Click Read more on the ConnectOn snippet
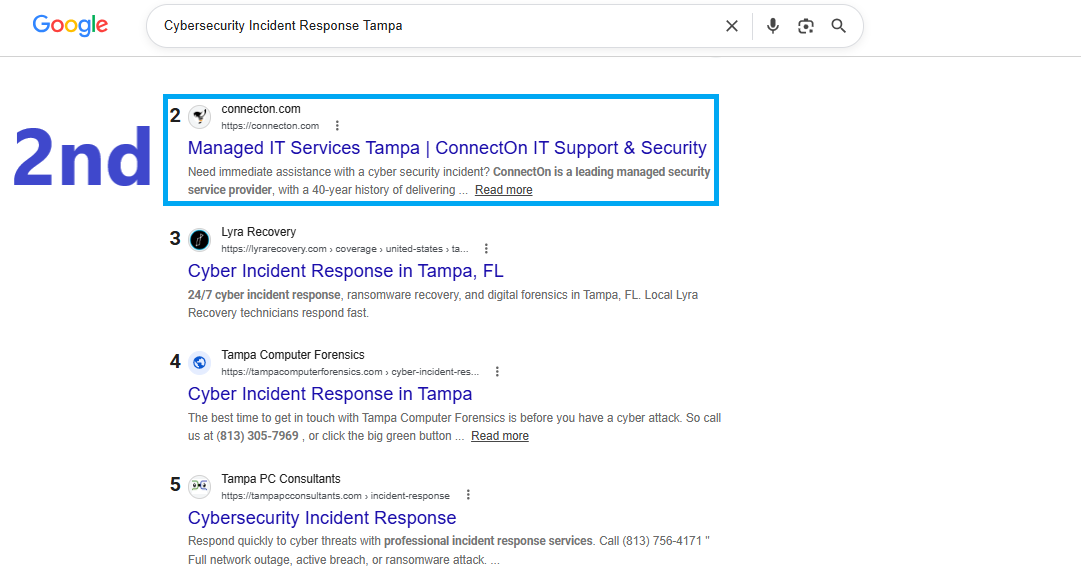1081x579 pixels. [503, 190]
